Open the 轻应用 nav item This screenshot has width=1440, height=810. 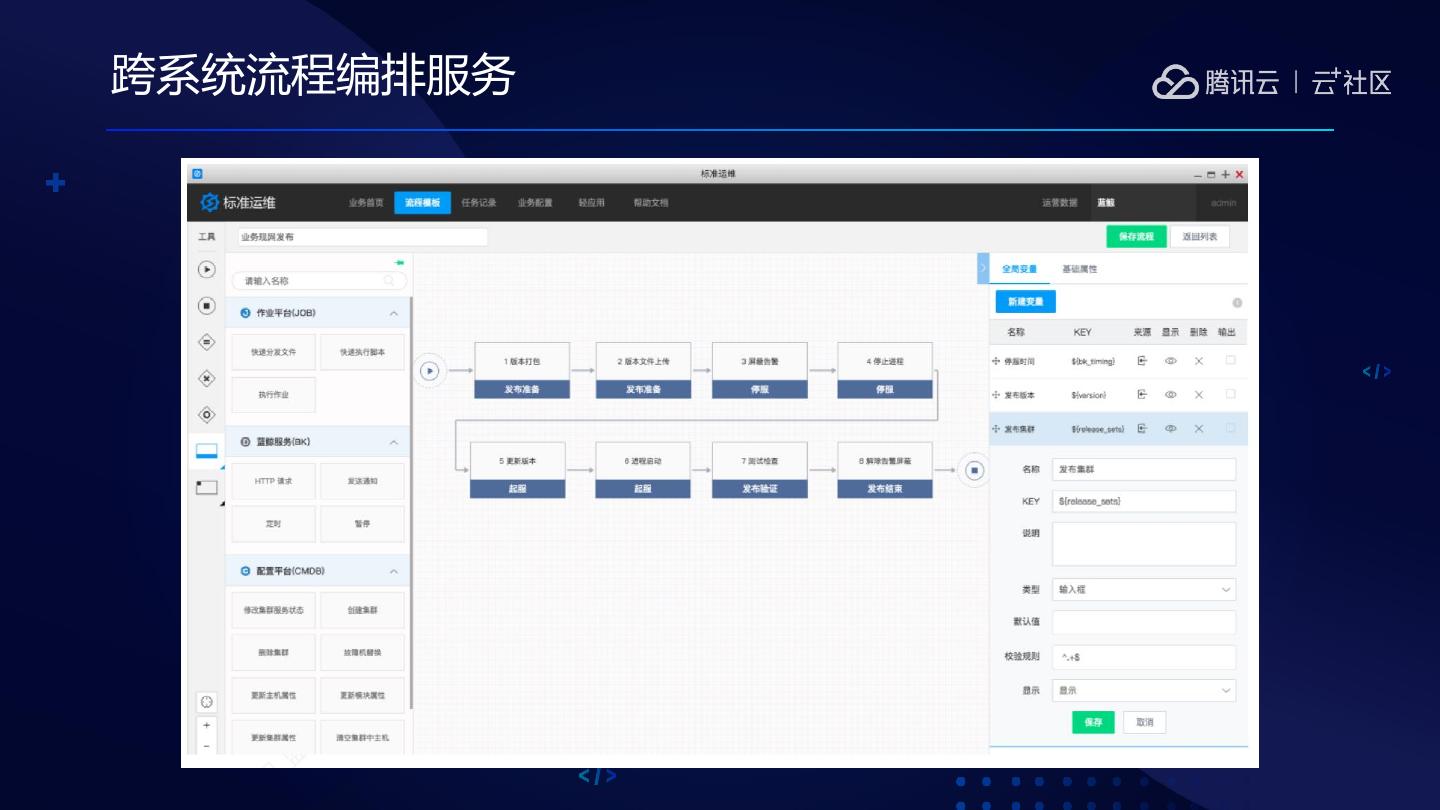[591, 202]
